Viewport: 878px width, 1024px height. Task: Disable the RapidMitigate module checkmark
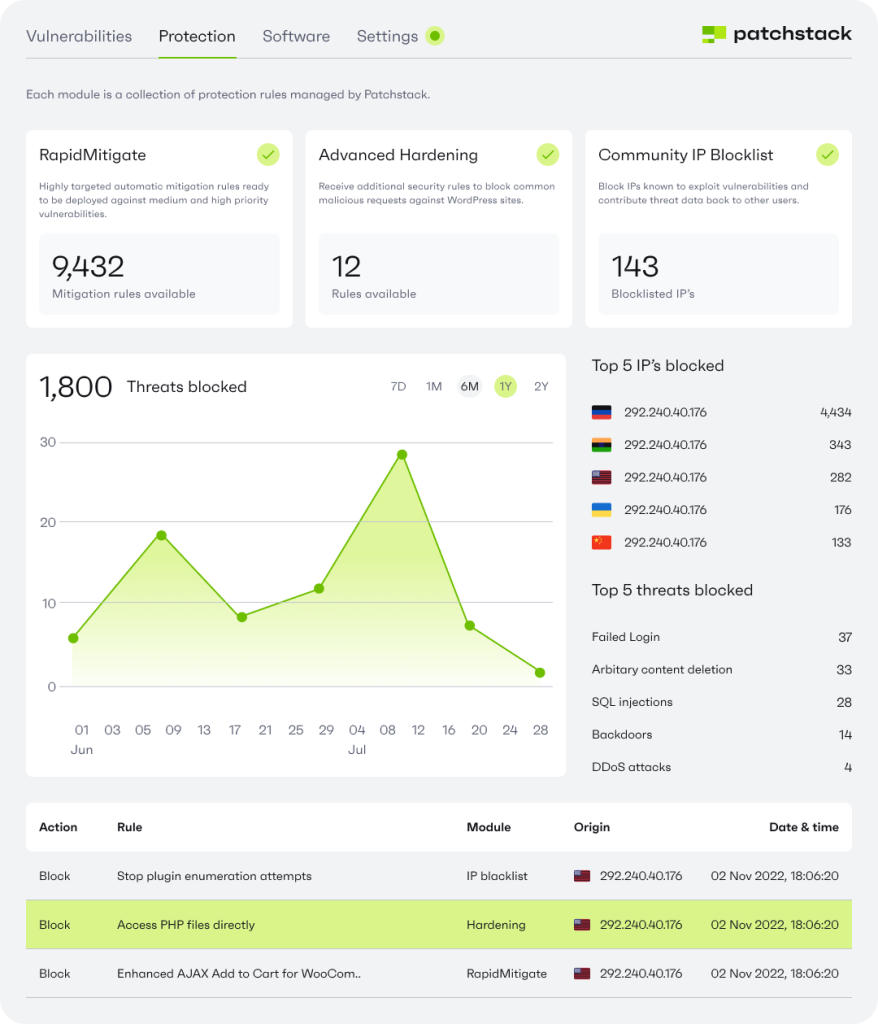click(267, 154)
